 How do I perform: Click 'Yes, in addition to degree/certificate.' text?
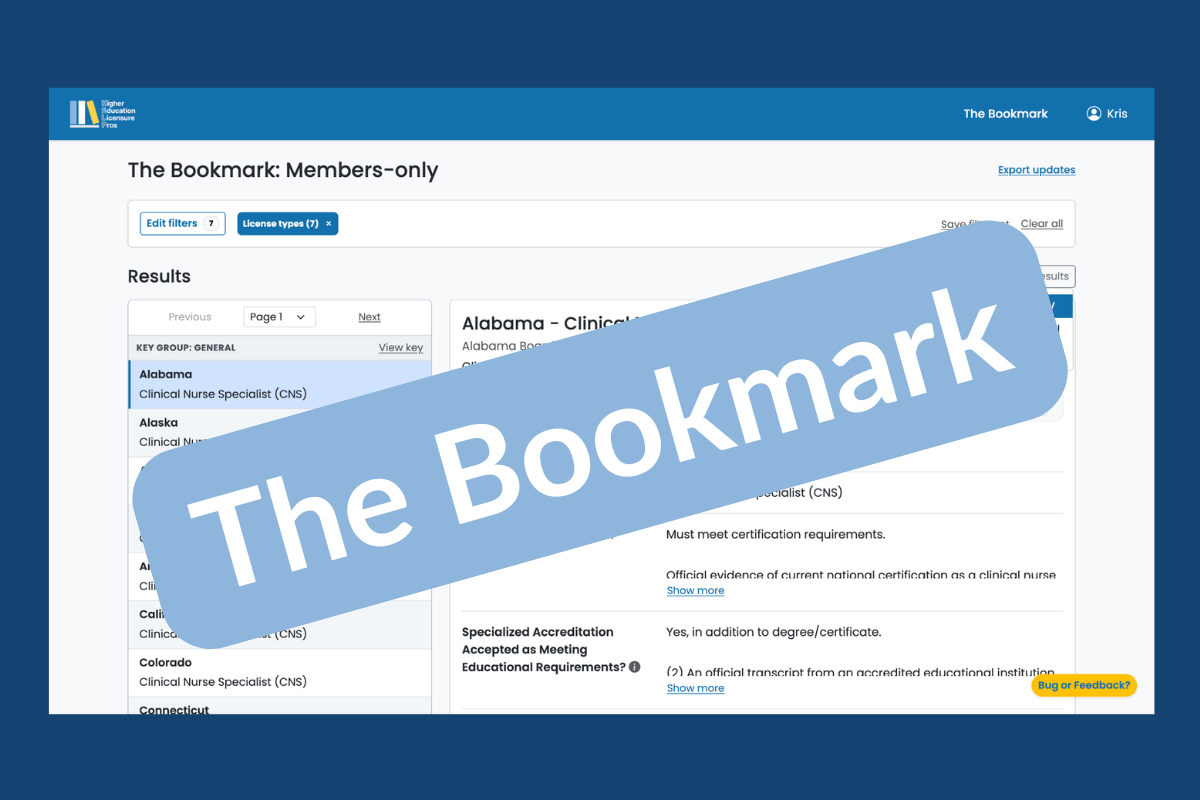(x=773, y=632)
